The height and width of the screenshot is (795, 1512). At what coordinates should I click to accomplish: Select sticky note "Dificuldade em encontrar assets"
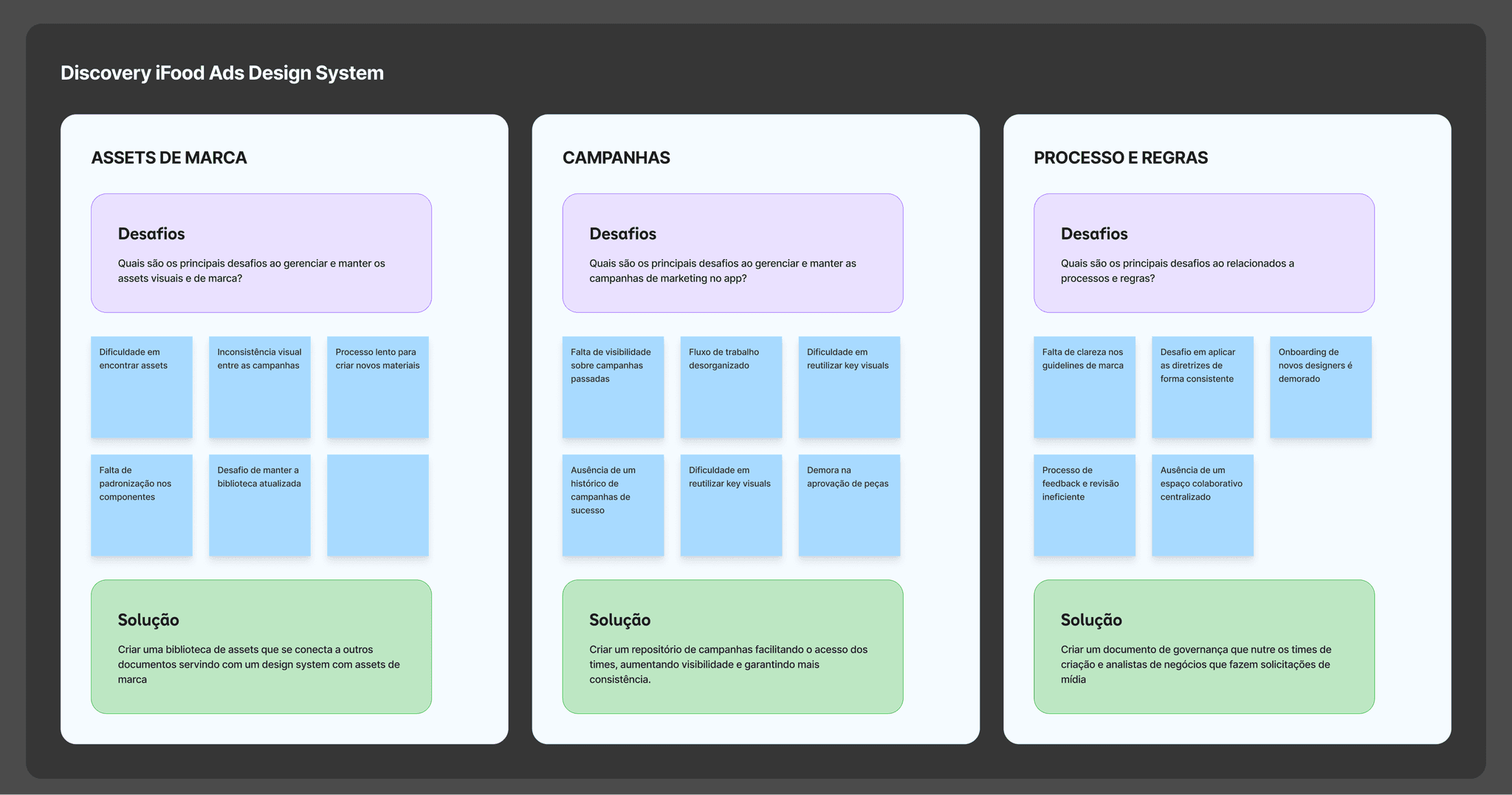pyautogui.click(x=142, y=388)
